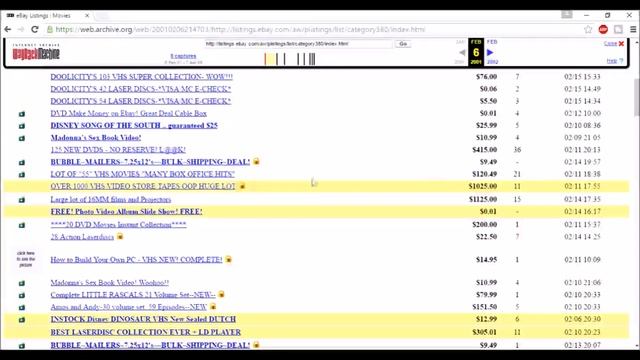Image resolution: width=640 pixels, height=360 pixels.
Task: Click camera icon beside DVD Make Money listing
Action: (22, 114)
